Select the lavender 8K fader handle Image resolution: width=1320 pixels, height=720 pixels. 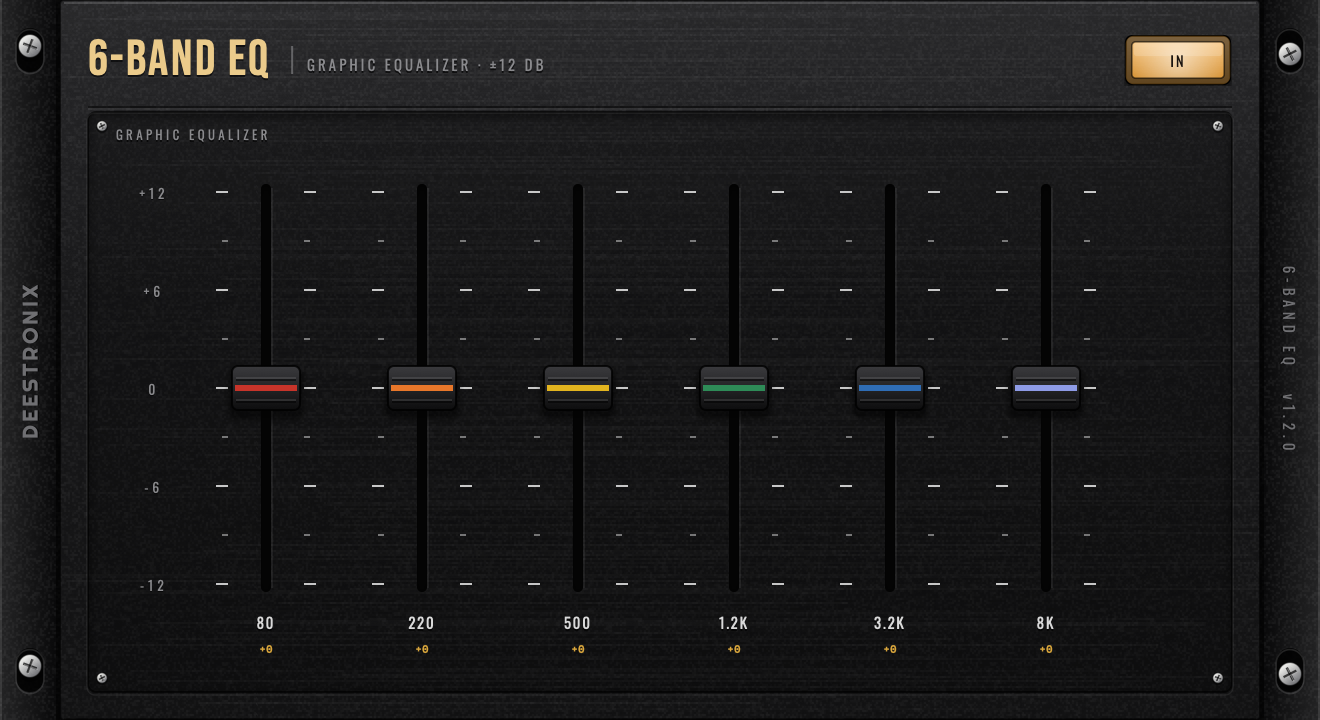point(1046,388)
